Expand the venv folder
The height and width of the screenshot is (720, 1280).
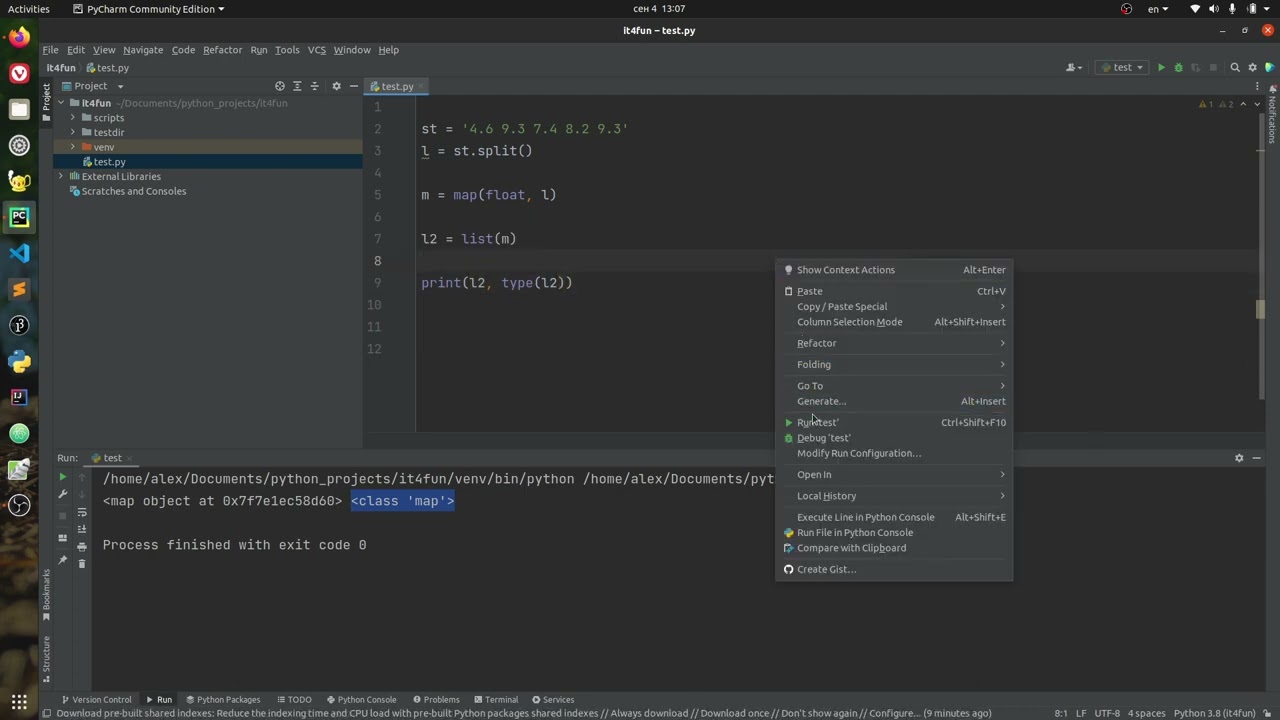72,147
